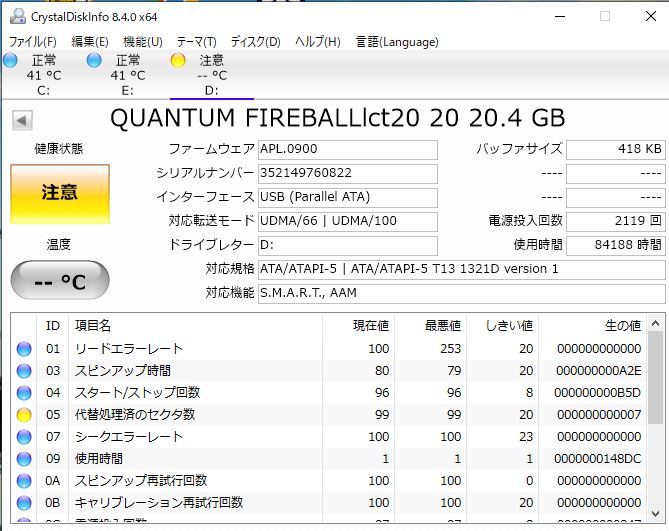Click raw value 000000000A2E
Viewport: 669px width, 531px height.
pos(599,371)
